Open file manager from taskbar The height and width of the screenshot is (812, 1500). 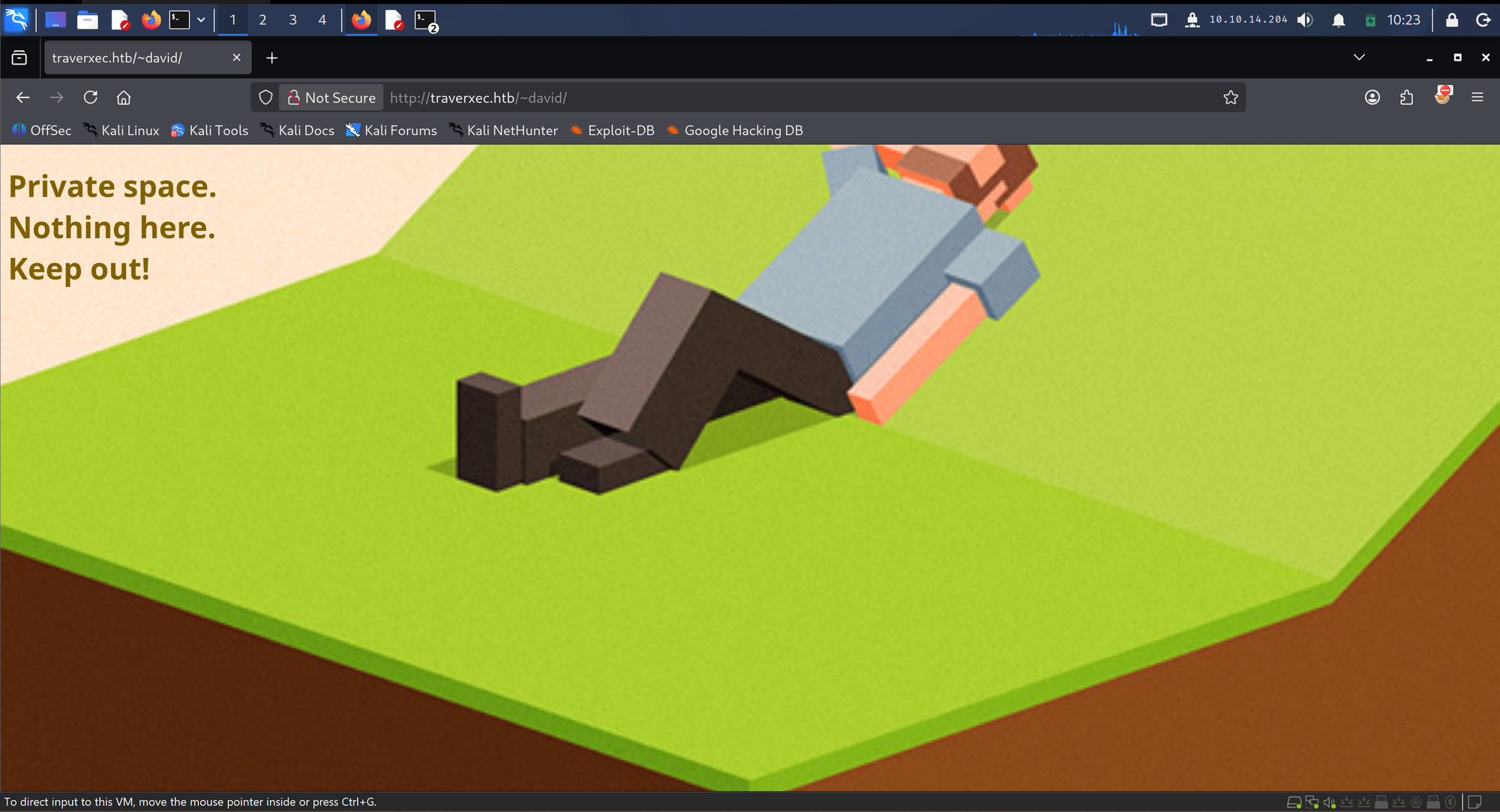tap(88, 20)
